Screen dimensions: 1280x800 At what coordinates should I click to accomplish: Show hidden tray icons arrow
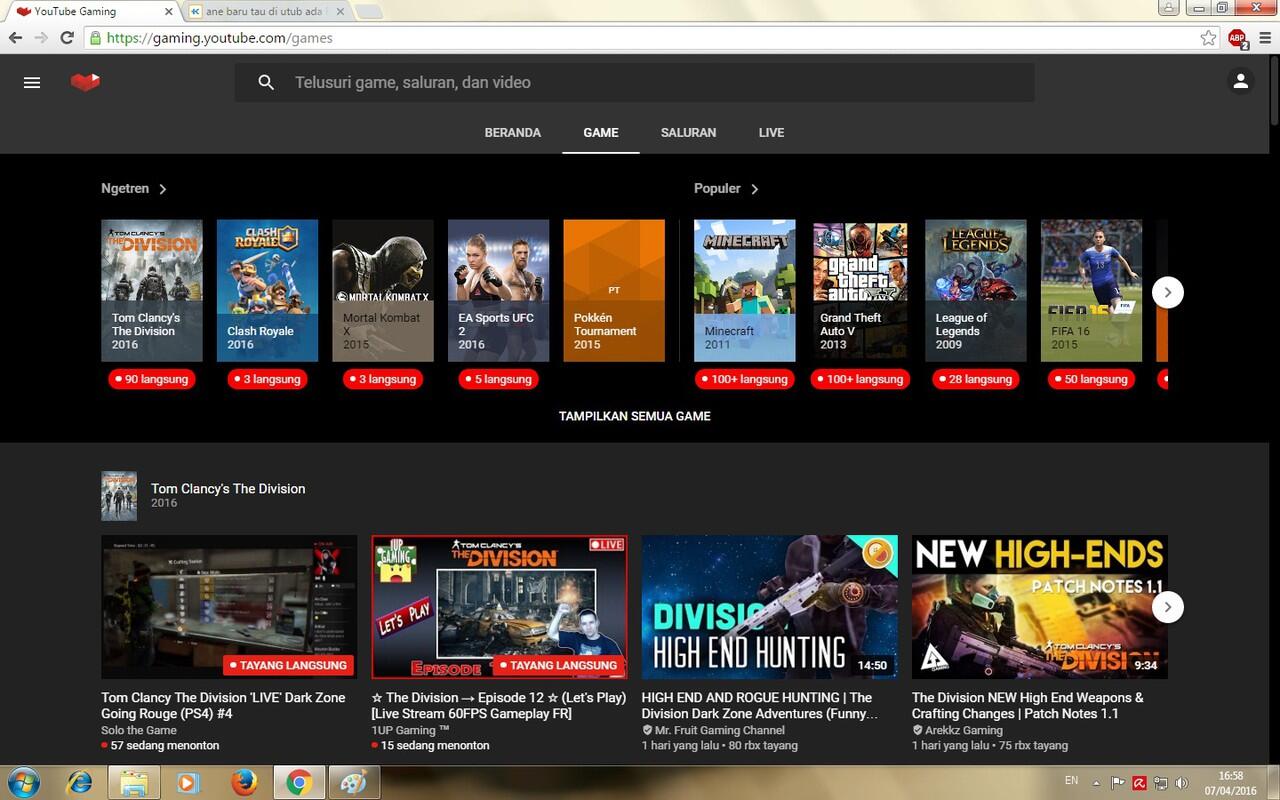click(x=1097, y=783)
